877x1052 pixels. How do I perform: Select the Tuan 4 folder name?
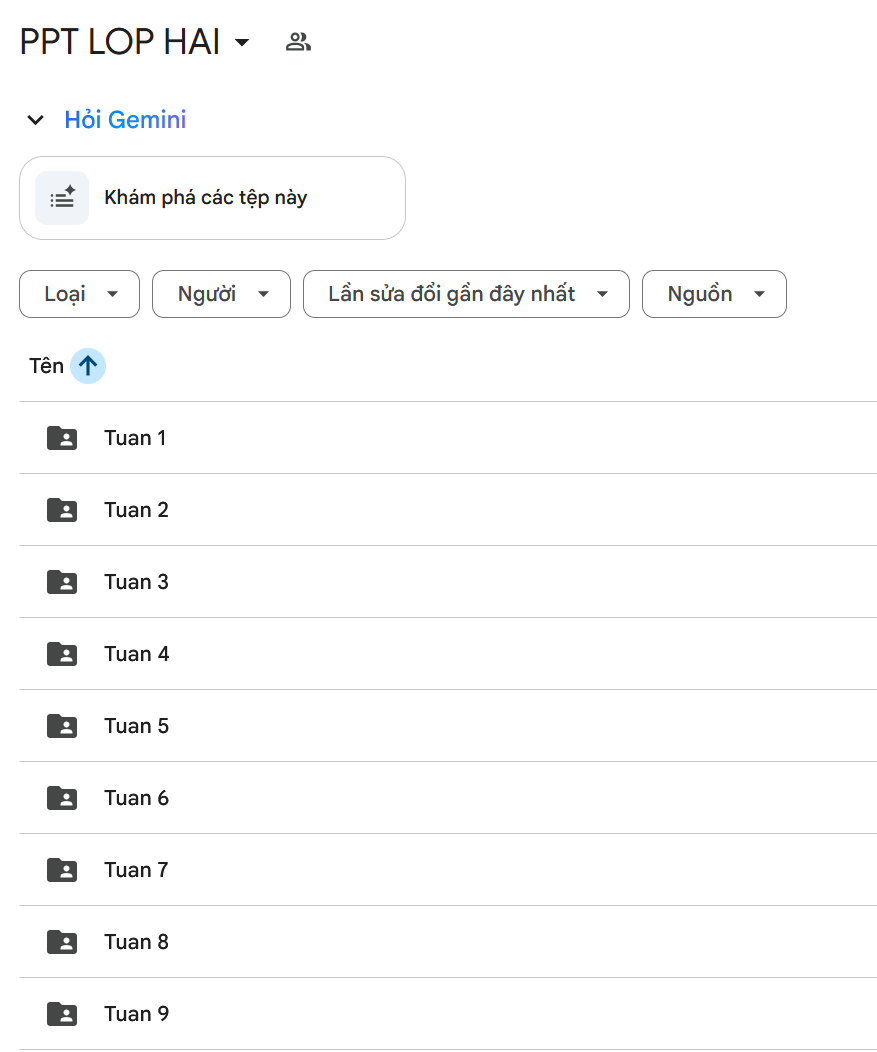[136, 654]
